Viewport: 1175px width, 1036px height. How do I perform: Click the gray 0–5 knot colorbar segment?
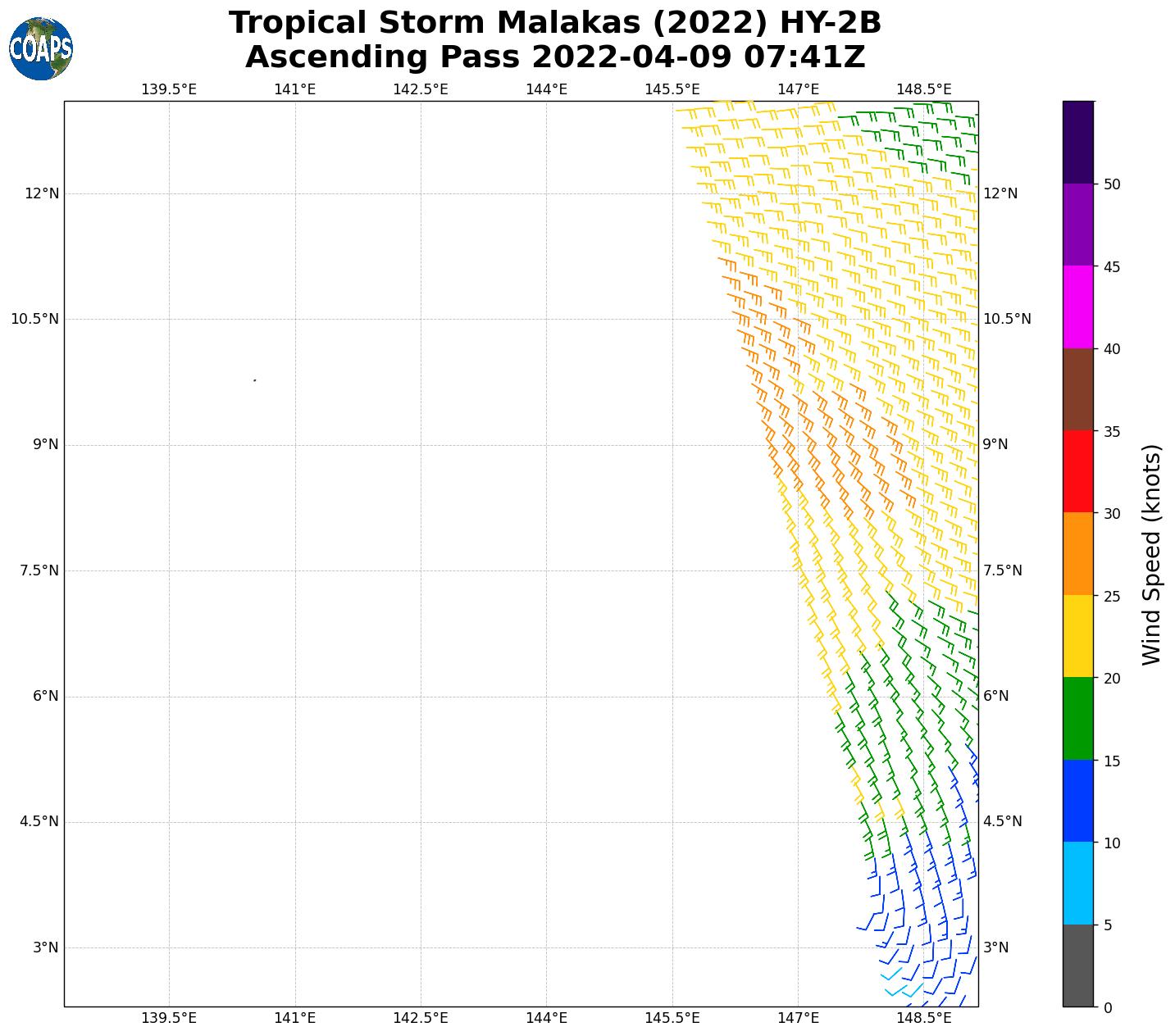(x=1077, y=966)
